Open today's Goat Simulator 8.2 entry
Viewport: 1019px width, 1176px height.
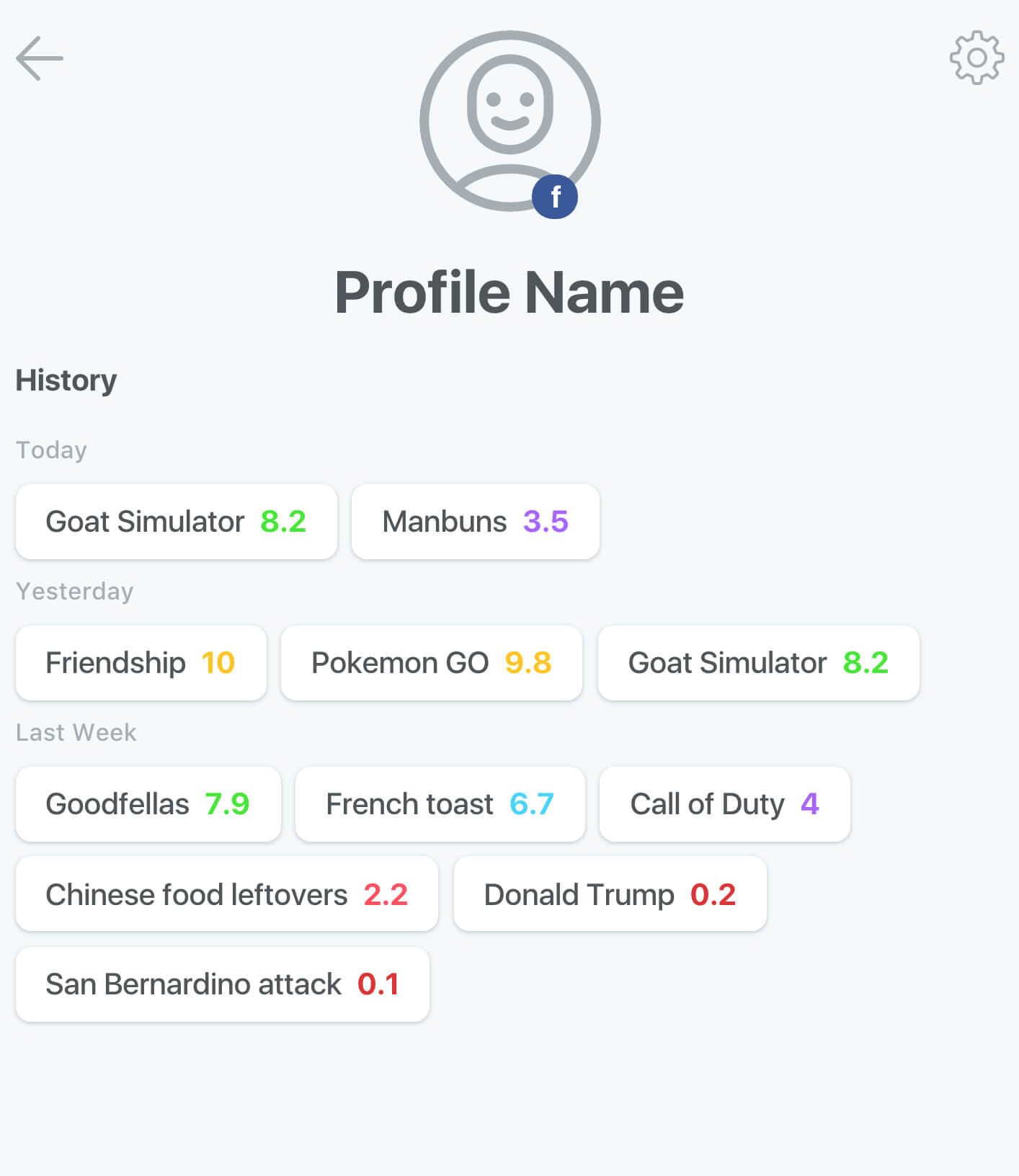pos(177,522)
